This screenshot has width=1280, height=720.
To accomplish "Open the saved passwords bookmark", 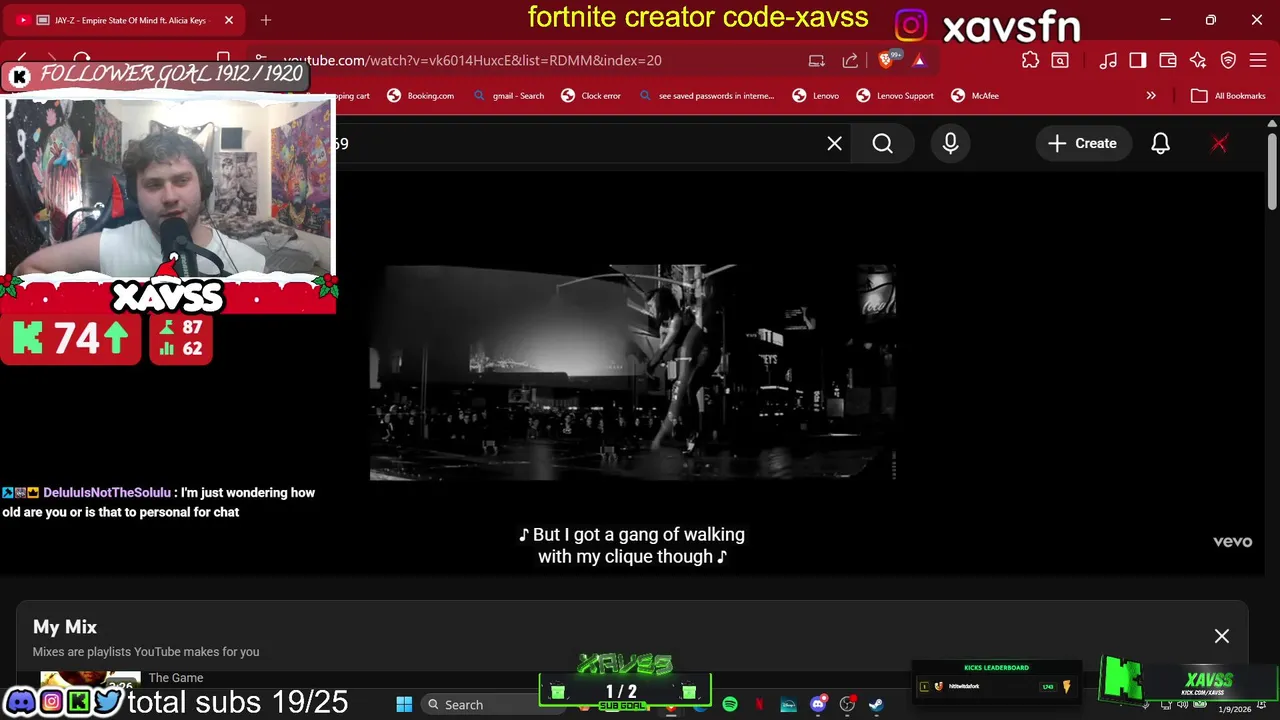I will [x=707, y=96].
